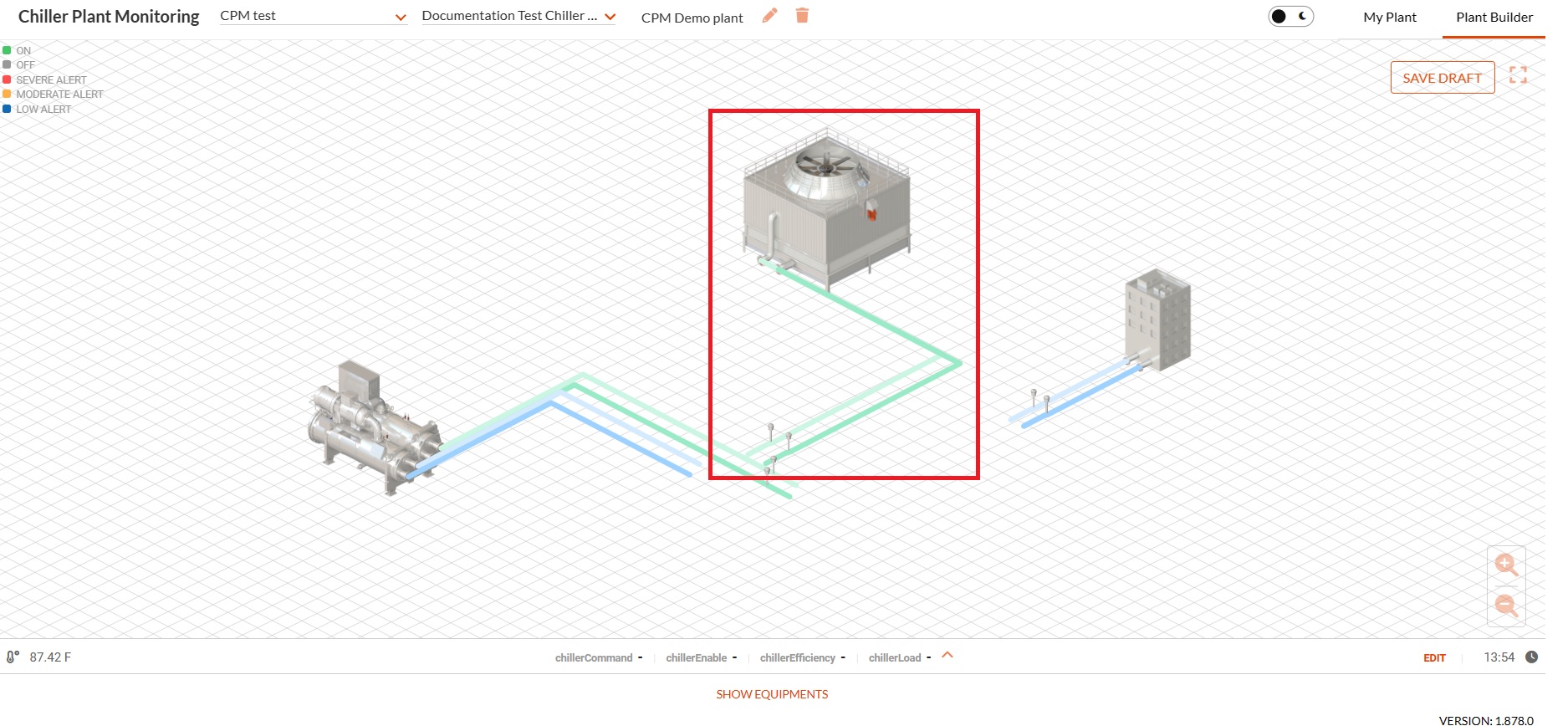The image size is (1568, 726).
Task: Click the EDIT link in status bar
Action: point(1435,658)
